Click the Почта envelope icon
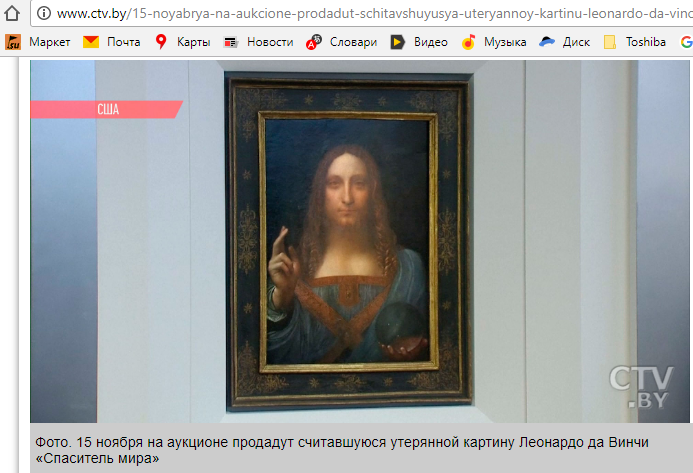Image resolution: width=693 pixels, height=473 pixels. click(91, 42)
